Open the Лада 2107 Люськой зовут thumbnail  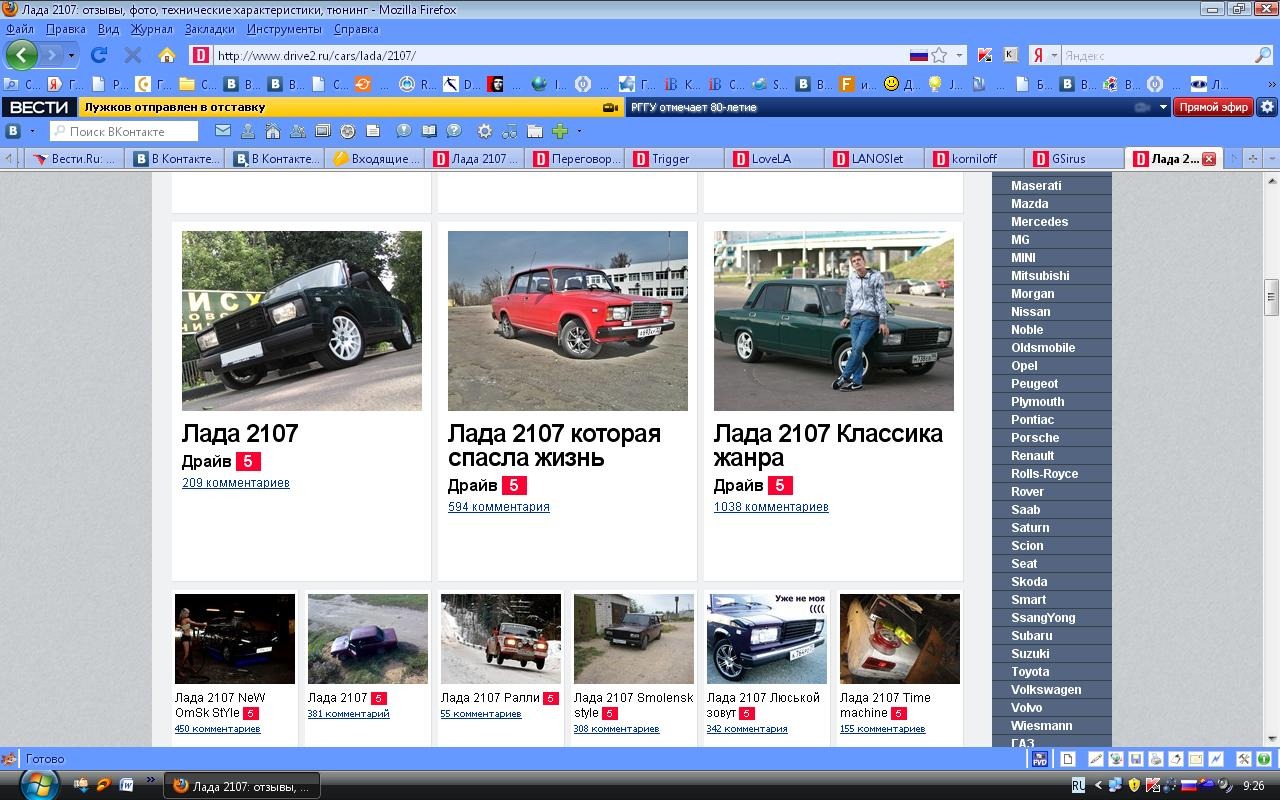coord(767,639)
